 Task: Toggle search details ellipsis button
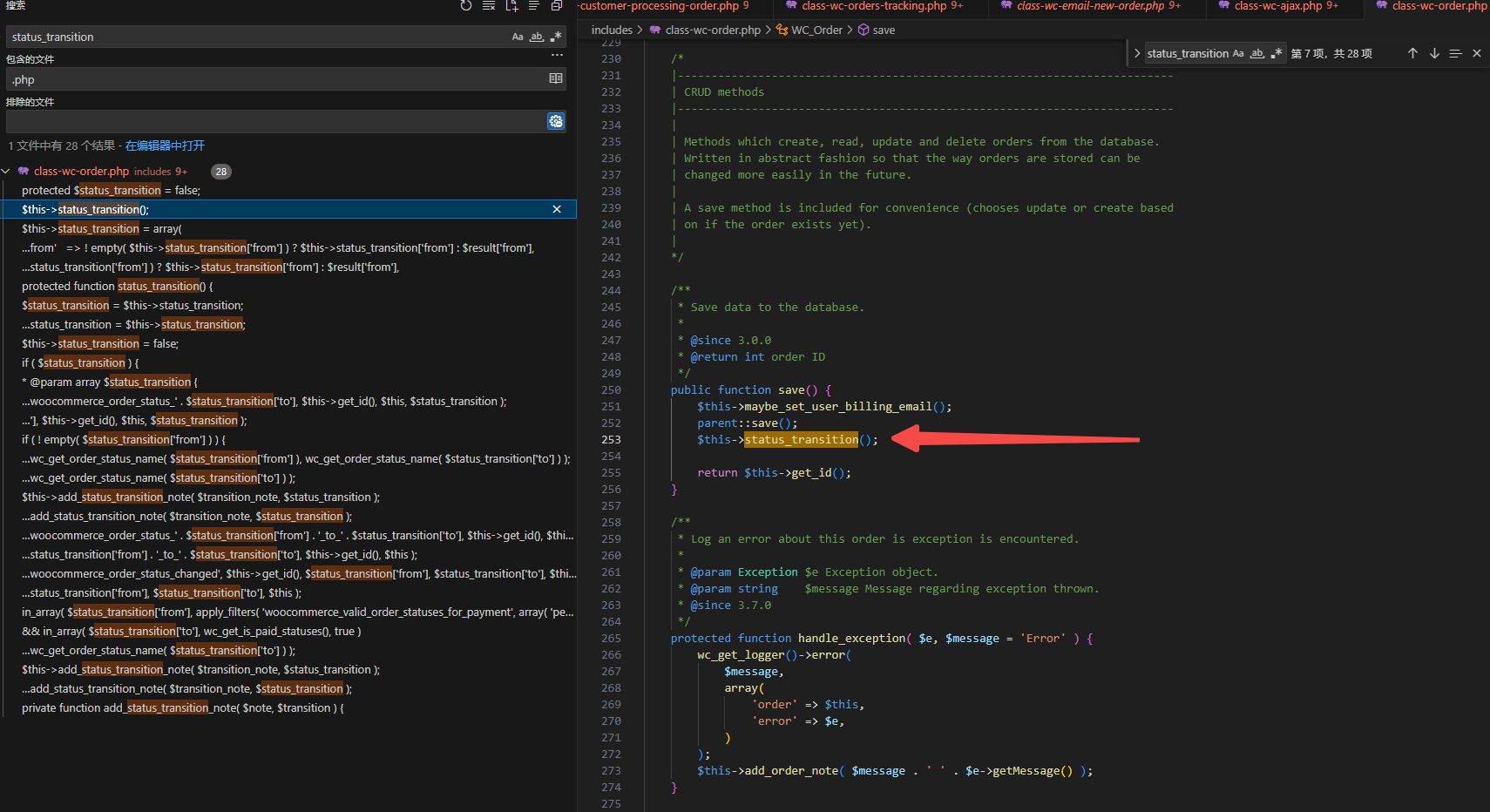[557, 55]
